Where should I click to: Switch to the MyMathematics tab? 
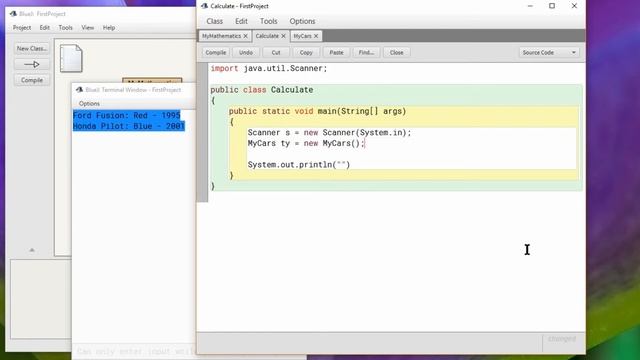click(x=222, y=36)
